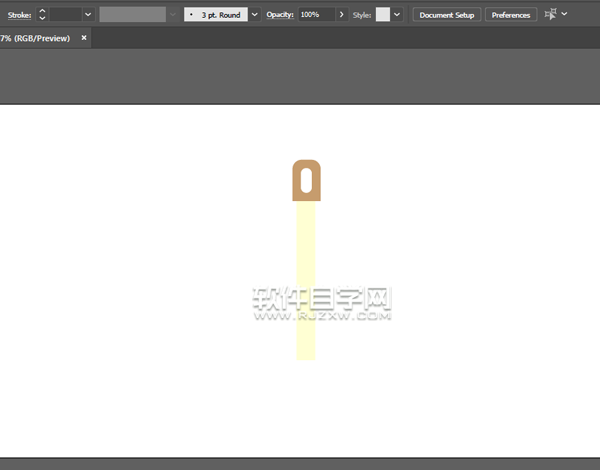Select the 3 pt. Round brush definition
The height and width of the screenshot is (470, 600).
[214, 15]
